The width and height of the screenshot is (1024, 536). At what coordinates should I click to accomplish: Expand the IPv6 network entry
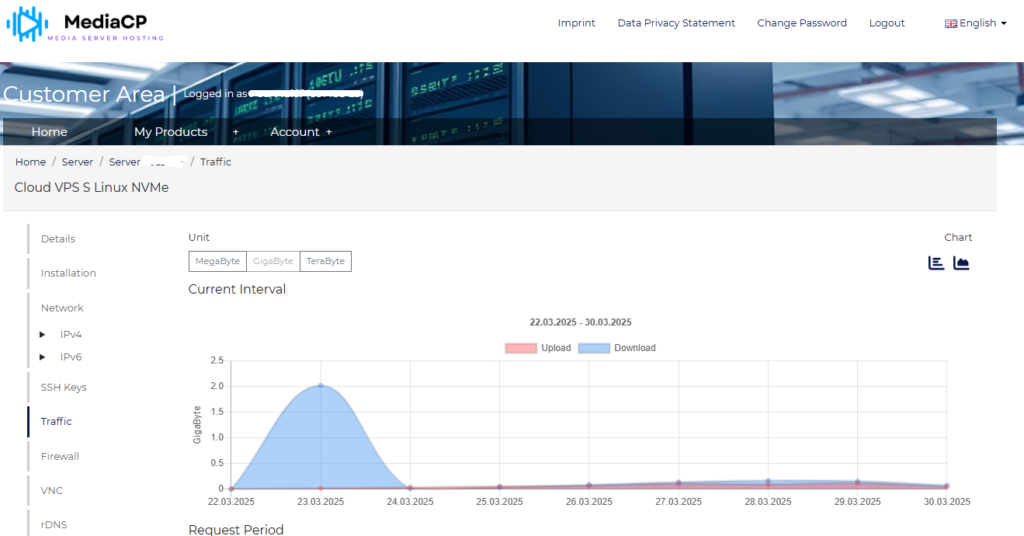[x=42, y=357]
